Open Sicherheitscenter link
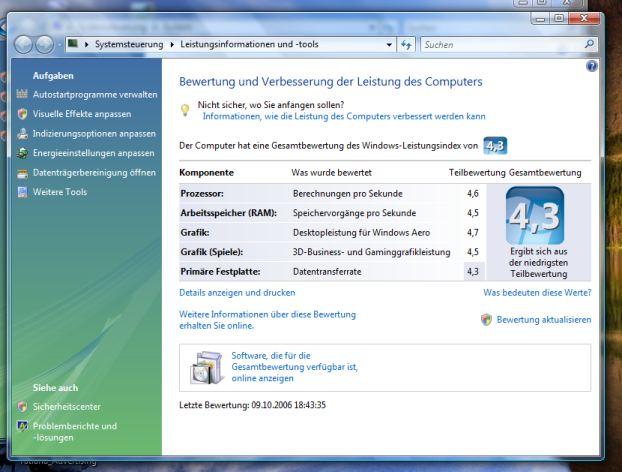 67,407
